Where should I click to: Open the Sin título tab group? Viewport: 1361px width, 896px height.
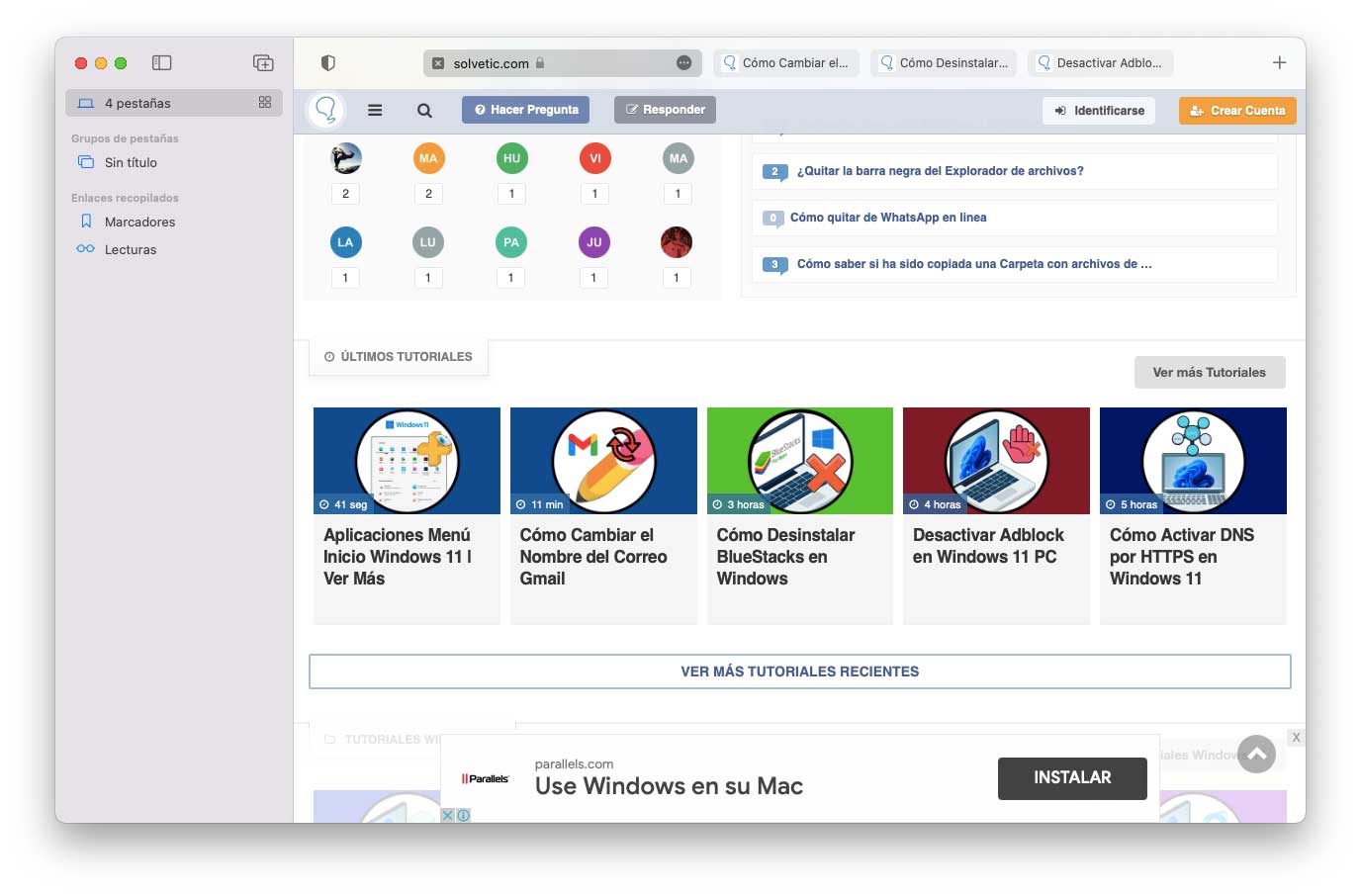(131, 163)
